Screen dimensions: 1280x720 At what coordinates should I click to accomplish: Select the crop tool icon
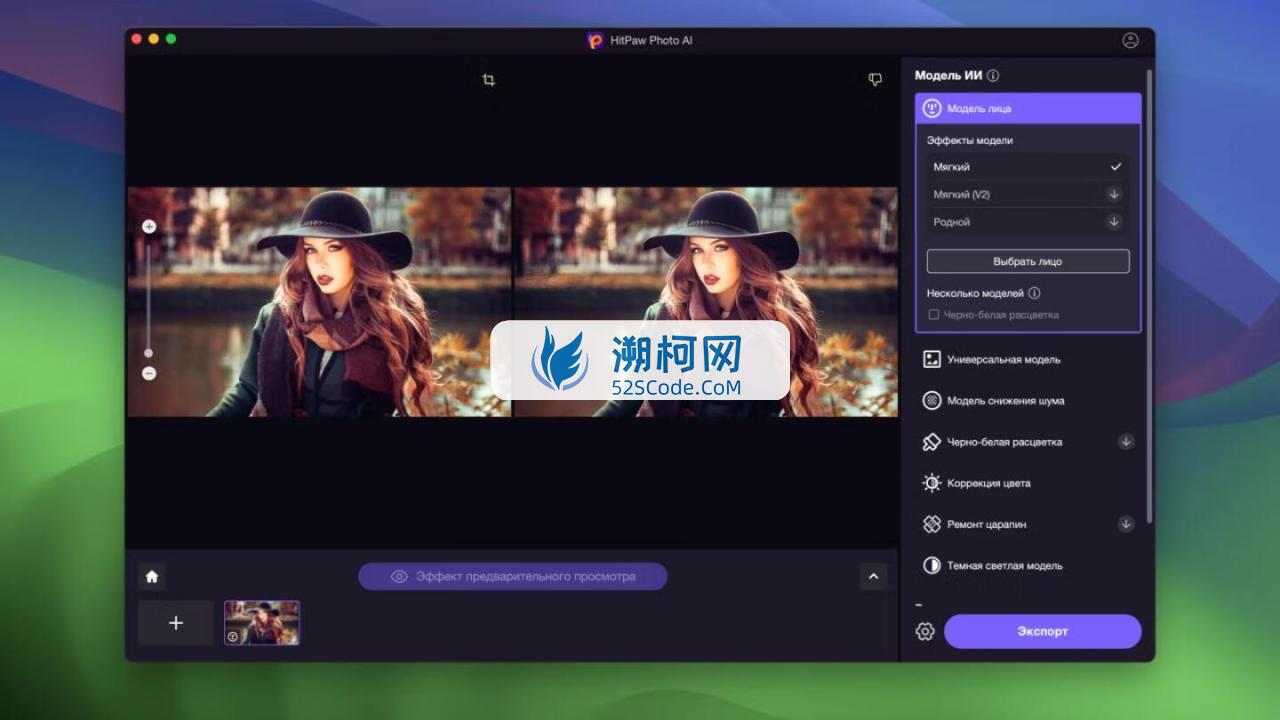[488, 80]
